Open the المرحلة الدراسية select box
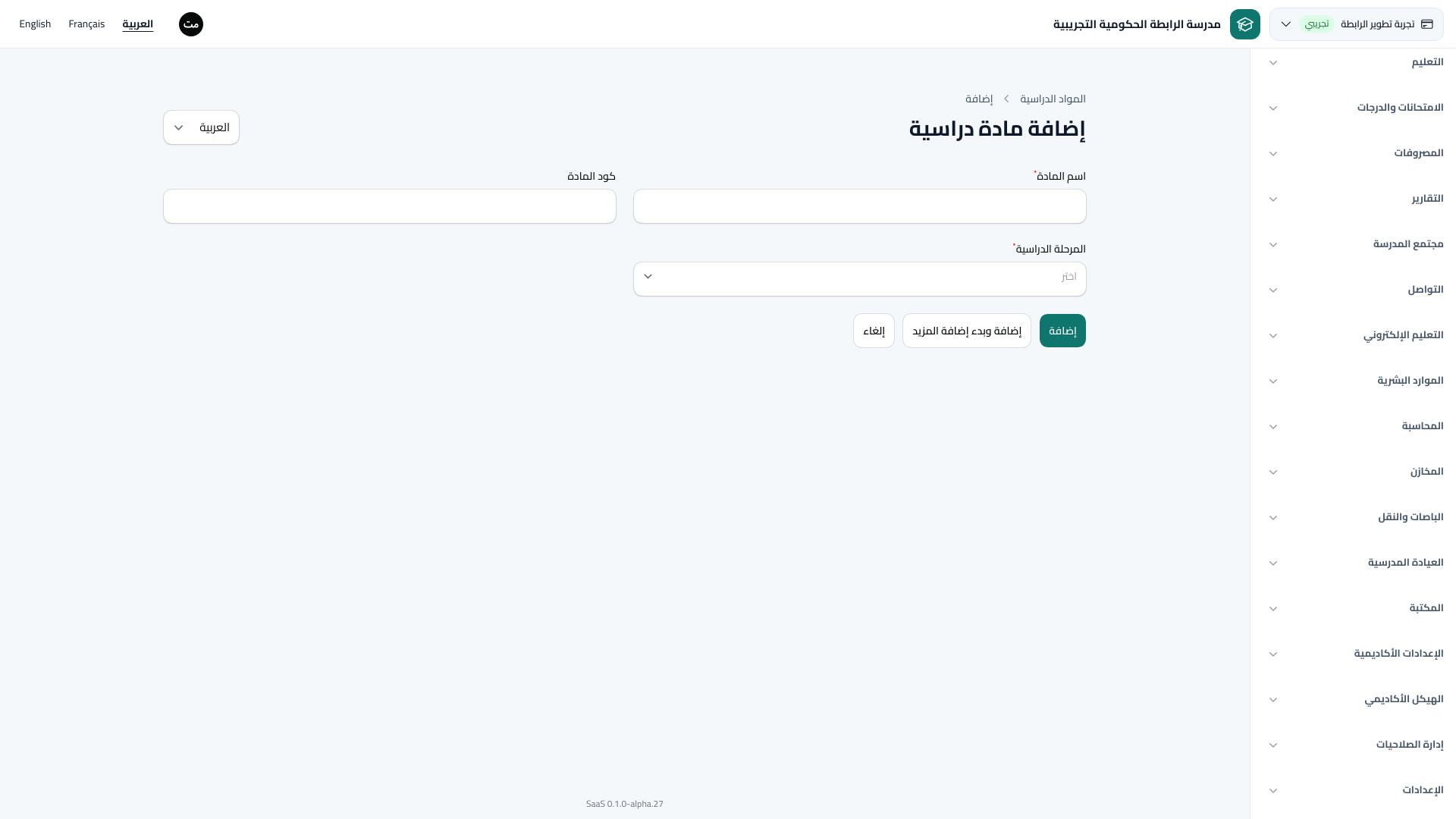1456x819 pixels. pos(859,279)
